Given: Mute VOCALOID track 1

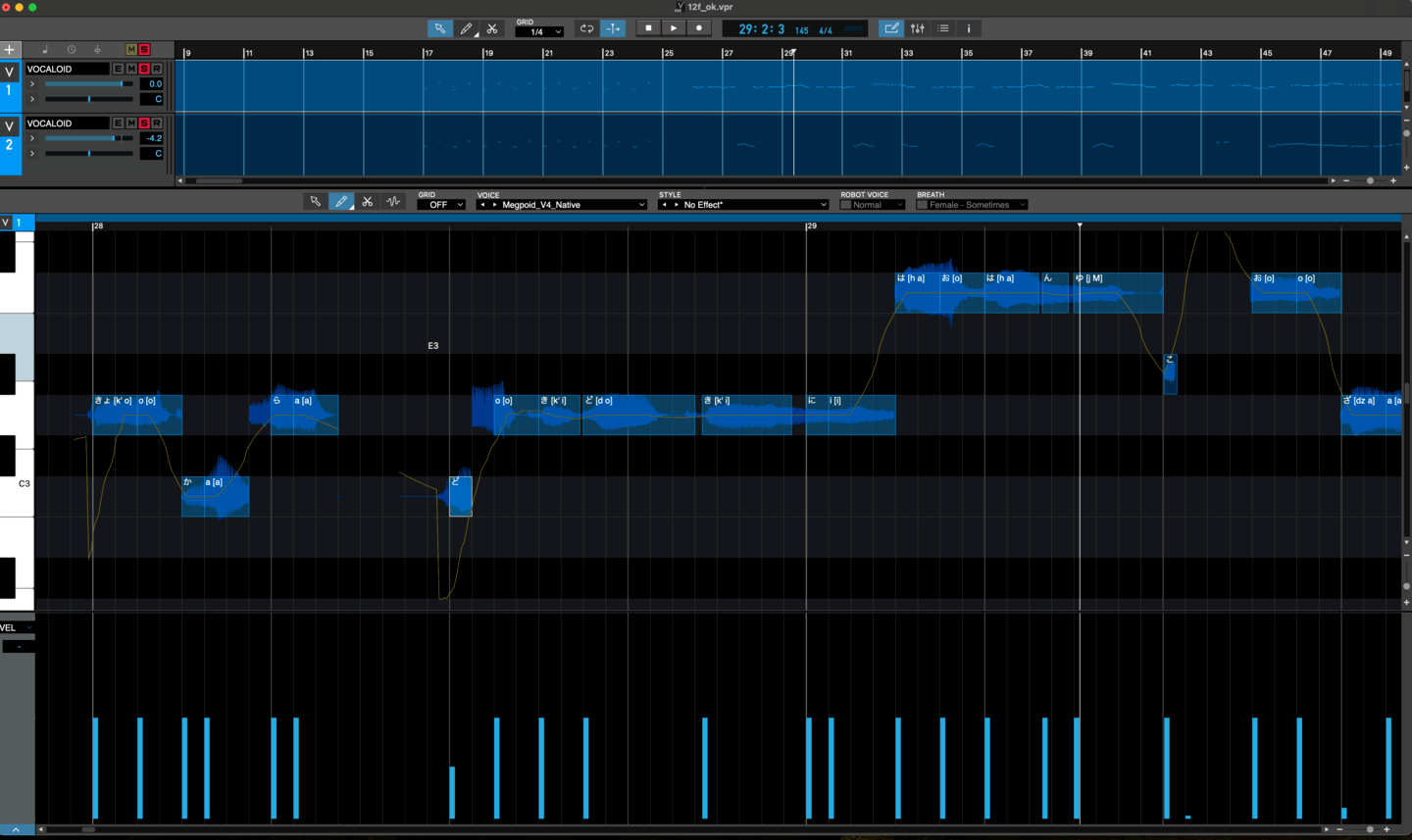Looking at the screenshot, I should click(x=131, y=69).
